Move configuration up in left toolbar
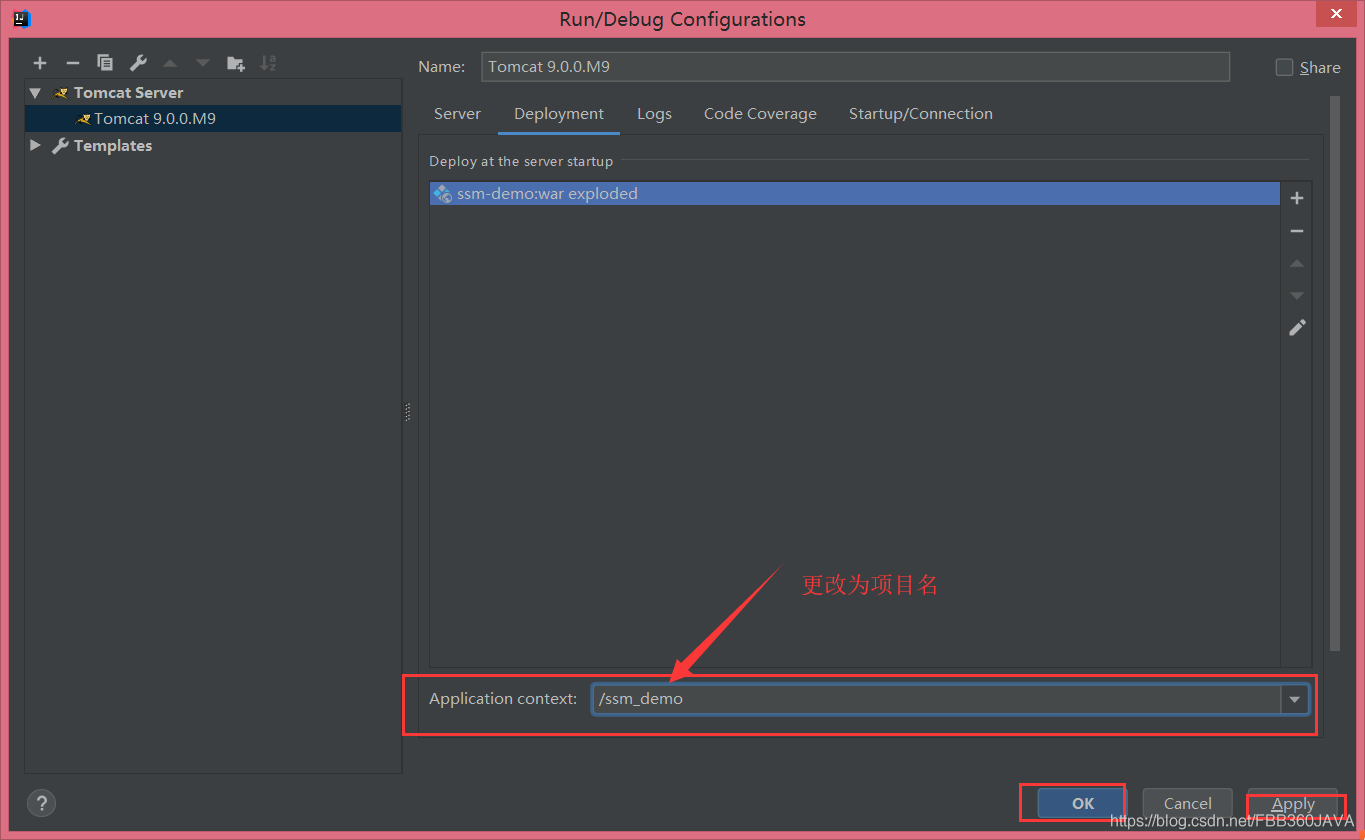This screenshot has width=1365, height=840. point(170,63)
